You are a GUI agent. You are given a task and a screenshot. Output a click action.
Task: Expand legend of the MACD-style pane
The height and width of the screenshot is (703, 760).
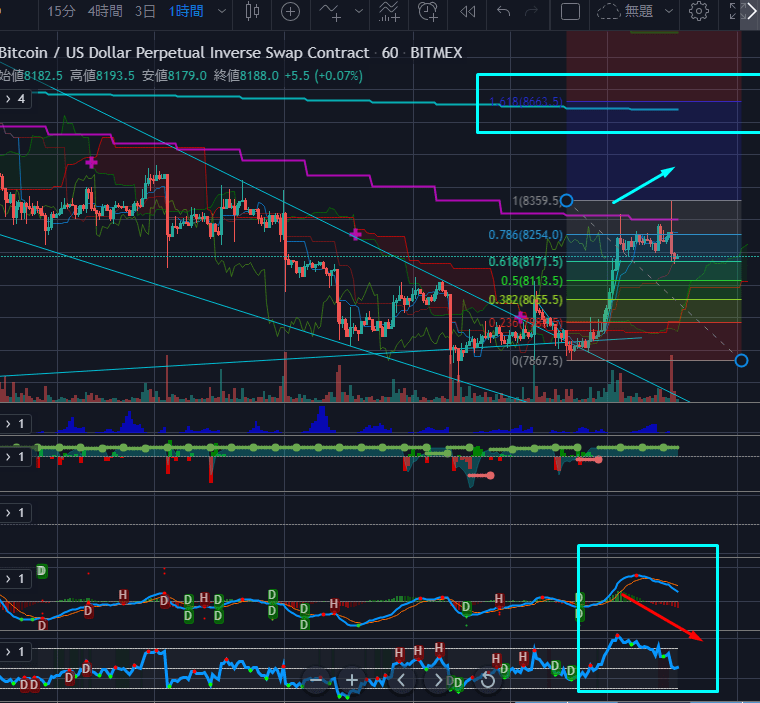tap(15, 579)
